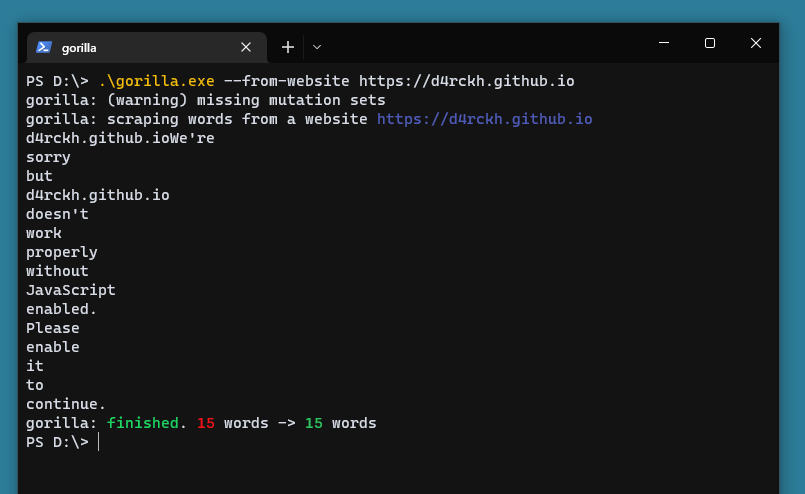The image size is (805, 494).
Task: Click the word 'continue.' in output
Action: tap(66, 404)
